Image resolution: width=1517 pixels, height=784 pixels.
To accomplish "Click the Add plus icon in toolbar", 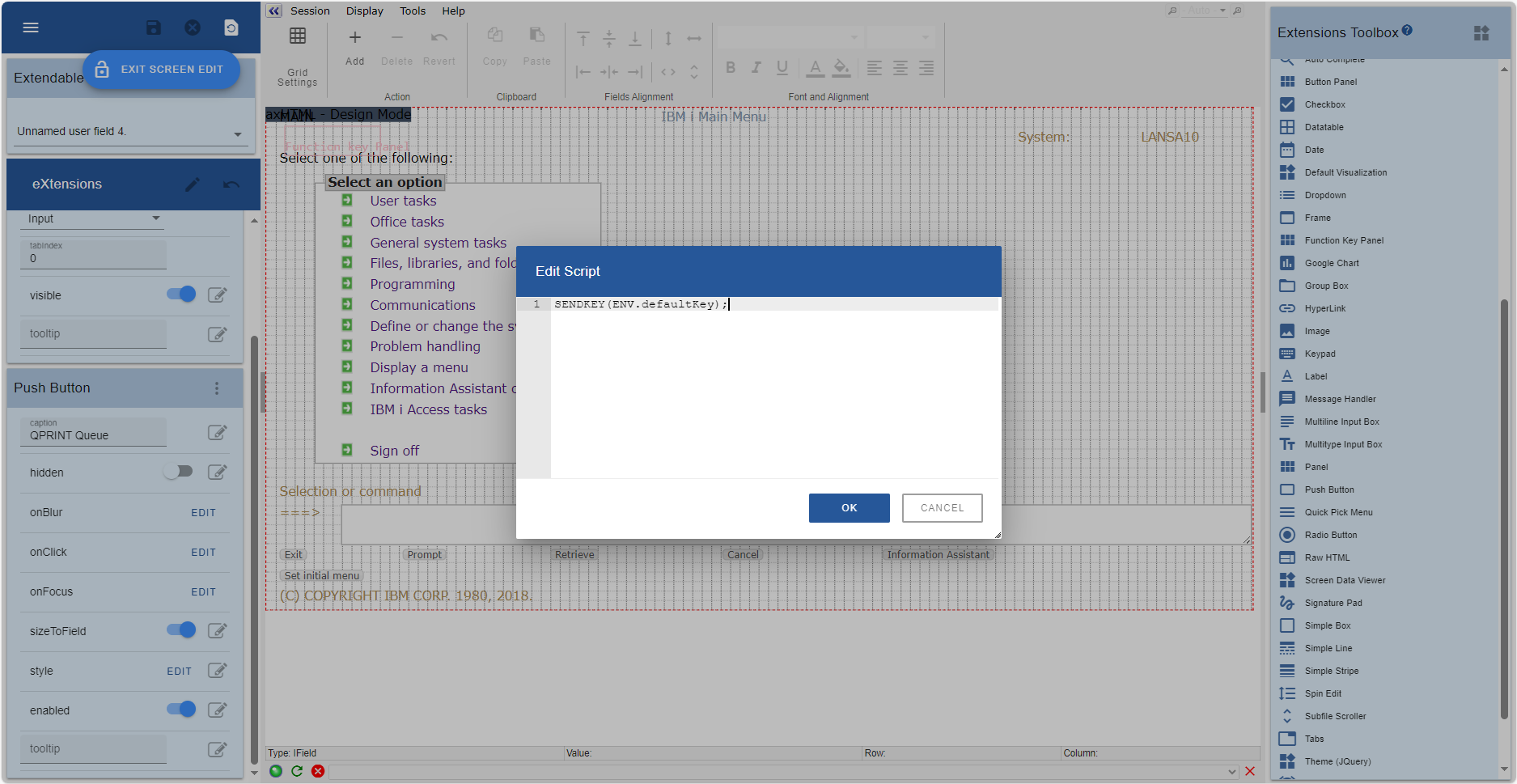I will 354,38.
